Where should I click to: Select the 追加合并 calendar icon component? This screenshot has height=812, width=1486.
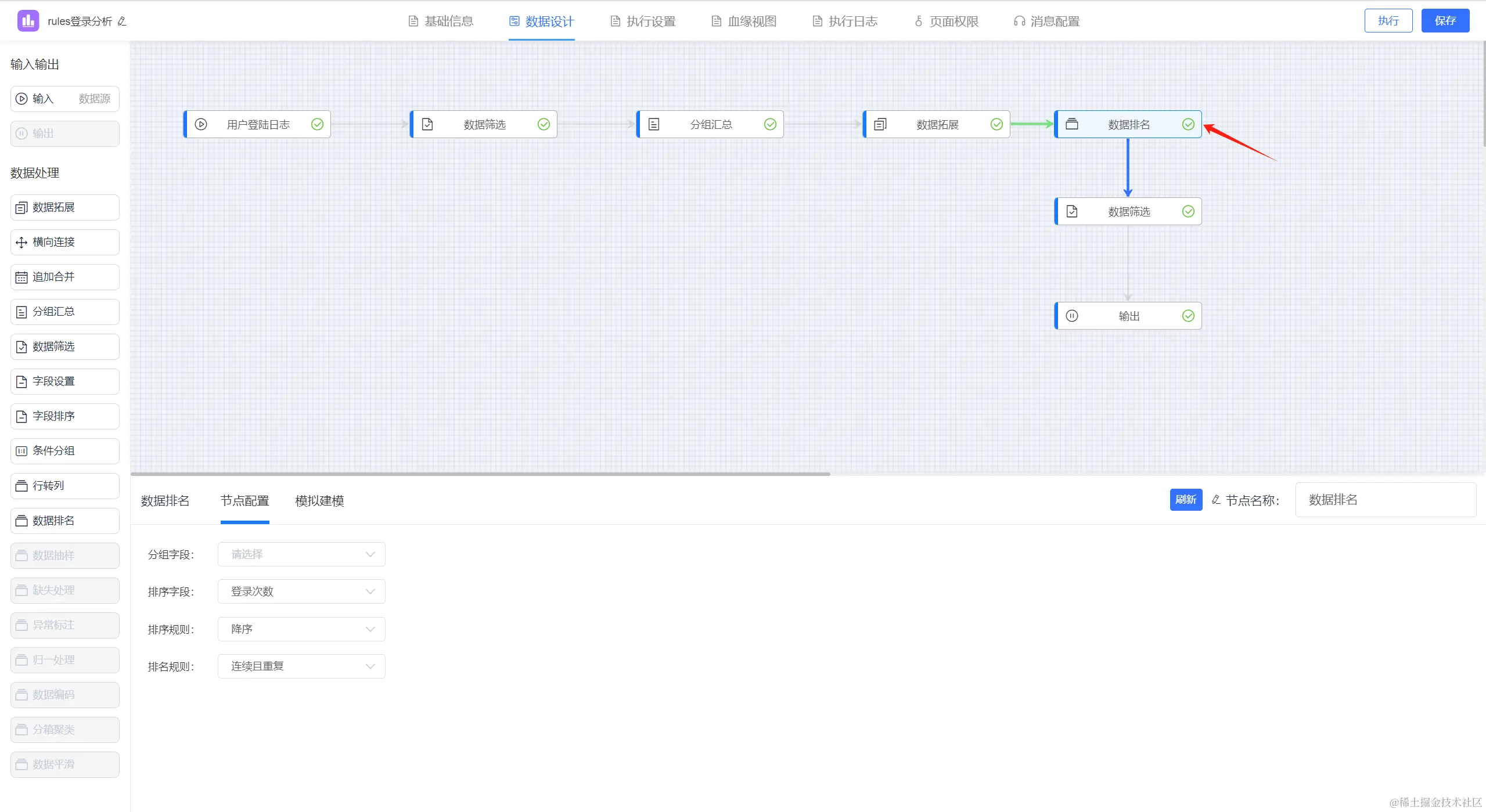(x=21, y=277)
